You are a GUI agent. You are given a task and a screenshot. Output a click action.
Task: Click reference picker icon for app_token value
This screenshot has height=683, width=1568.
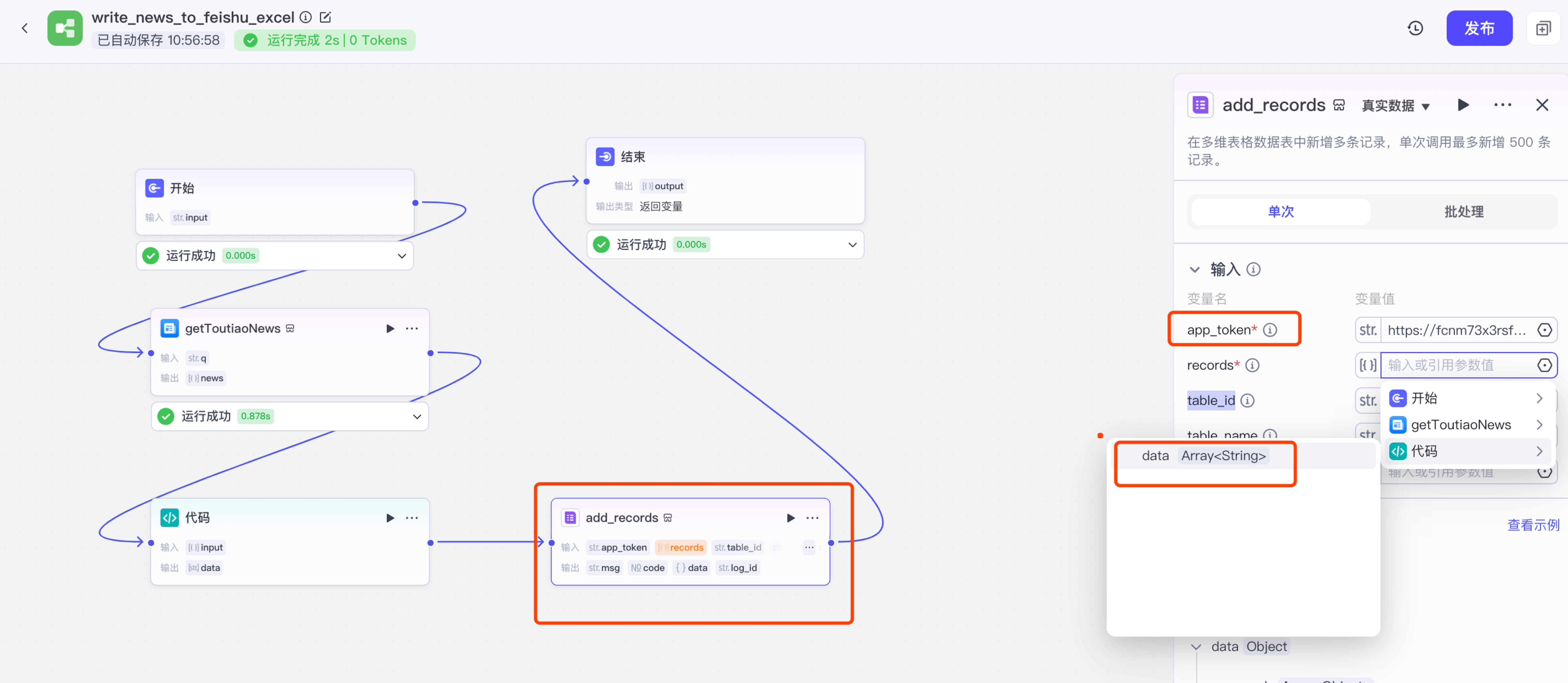(x=1544, y=330)
